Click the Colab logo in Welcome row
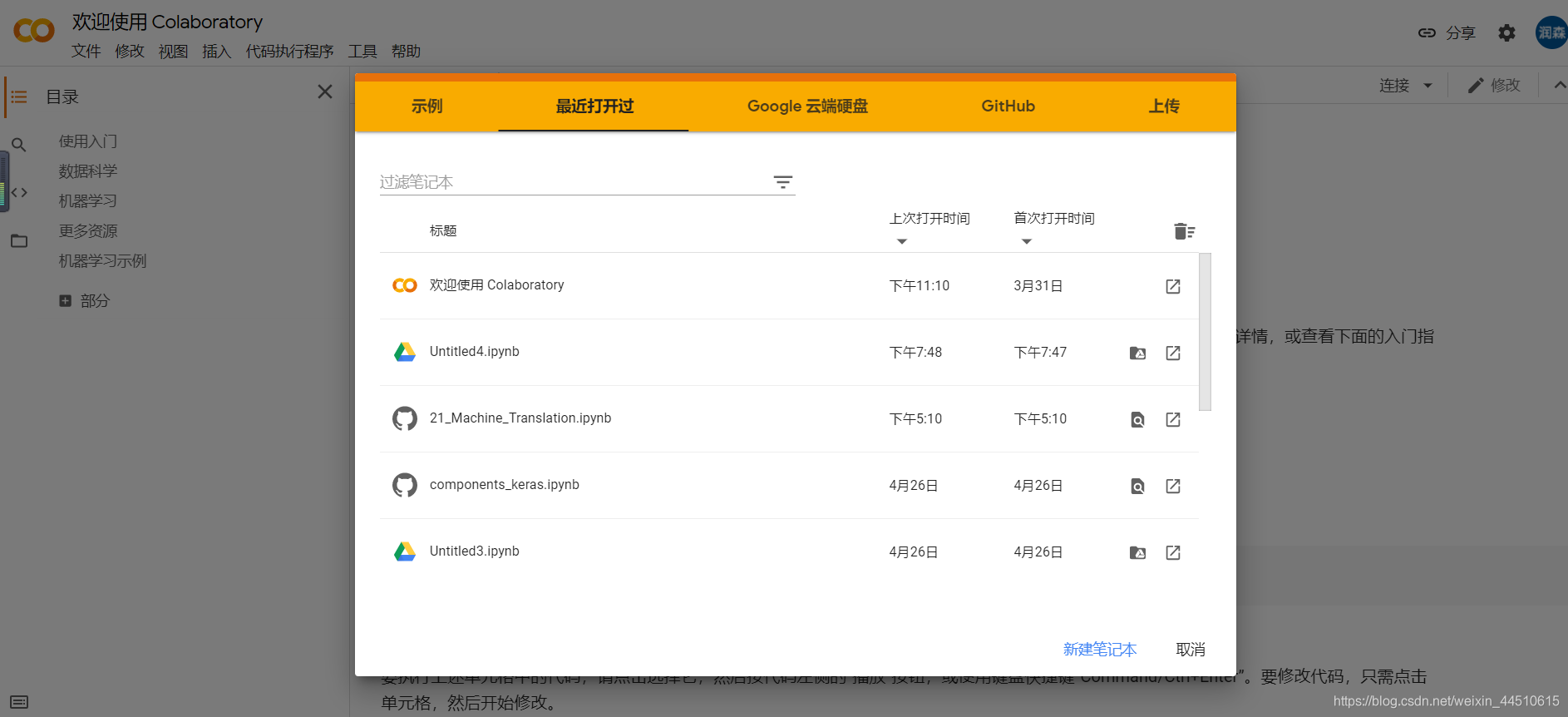Image resolution: width=1568 pixels, height=717 pixels. click(405, 285)
